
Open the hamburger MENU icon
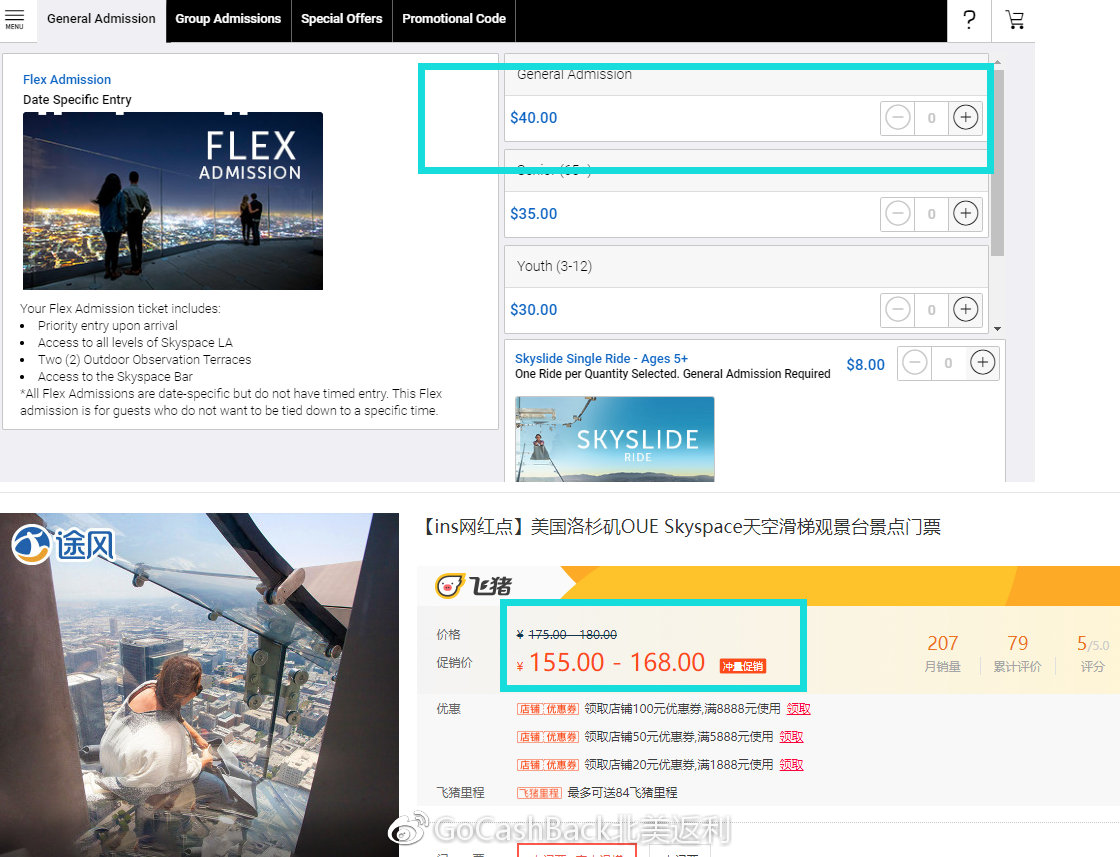tap(14, 19)
